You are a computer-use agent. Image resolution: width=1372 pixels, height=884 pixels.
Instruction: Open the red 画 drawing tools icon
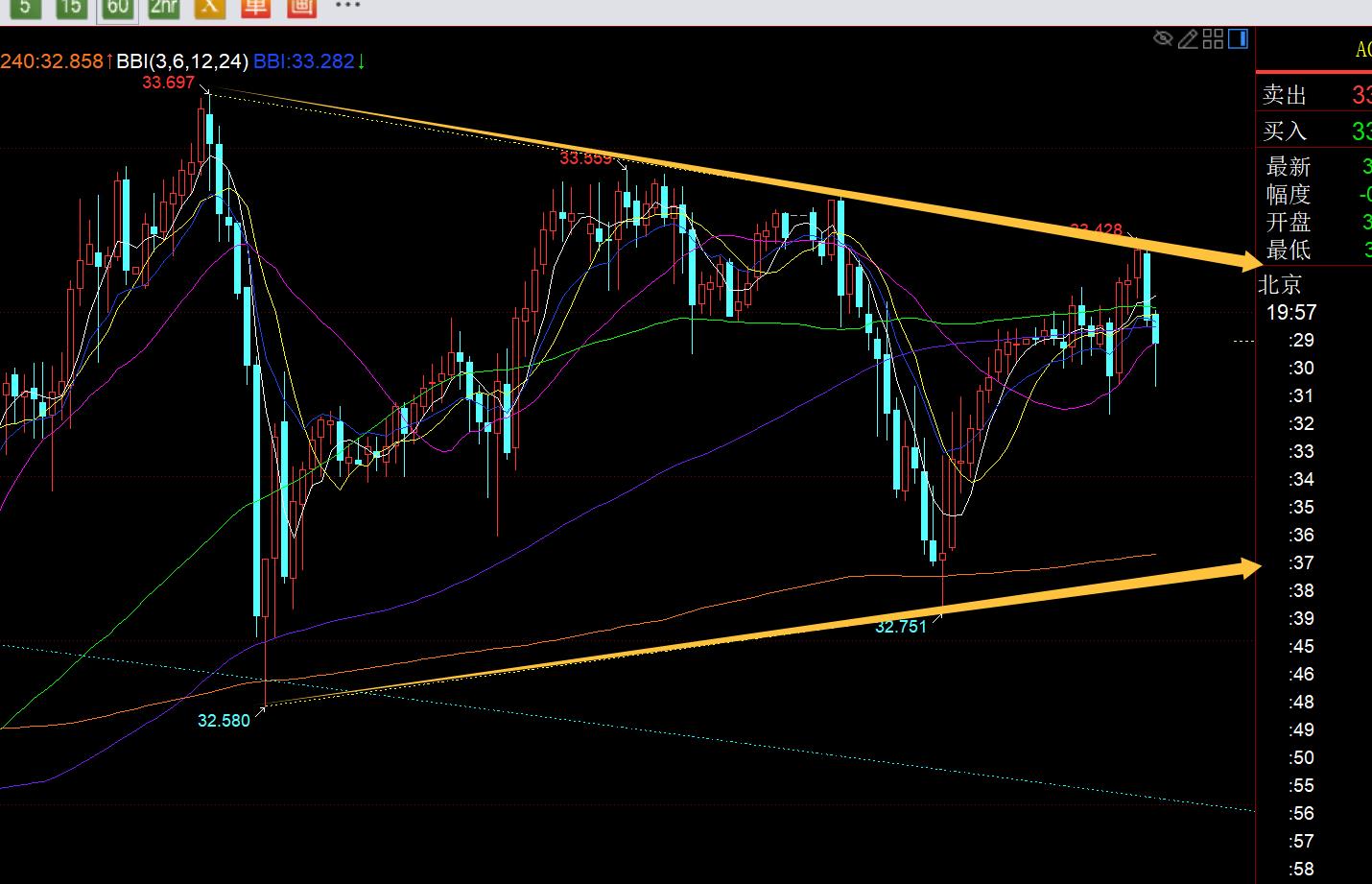pyautogui.click(x=301, y=8)
